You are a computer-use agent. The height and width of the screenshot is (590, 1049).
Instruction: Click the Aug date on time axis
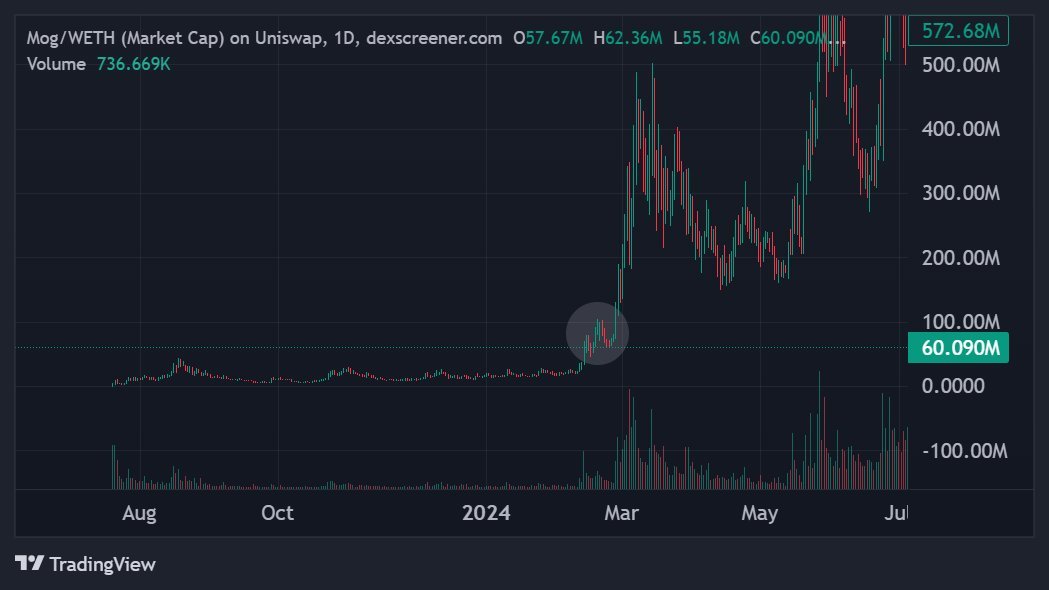[139, 513]
